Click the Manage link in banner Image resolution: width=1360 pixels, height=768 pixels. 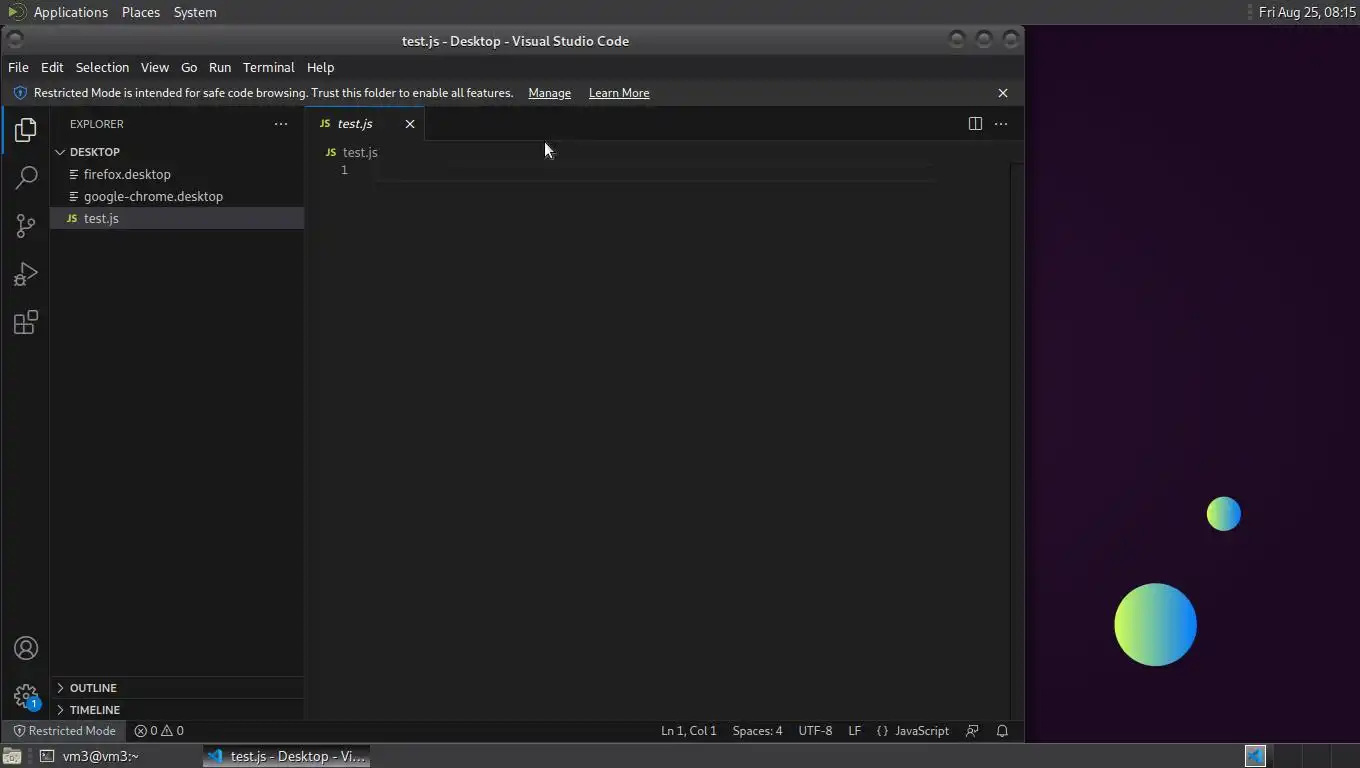(x=549, y=93)
